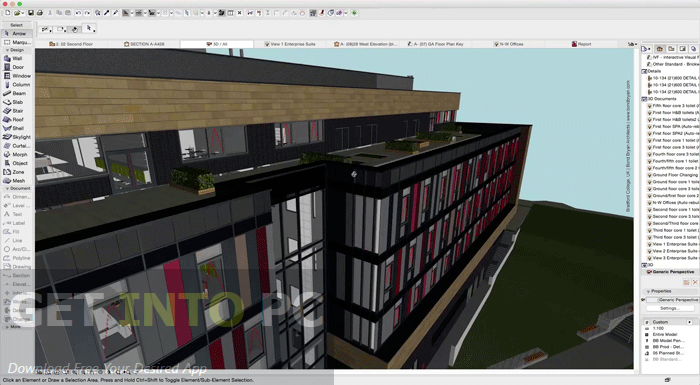
Task: Select the Mesh tool
Action: point(17,181)
